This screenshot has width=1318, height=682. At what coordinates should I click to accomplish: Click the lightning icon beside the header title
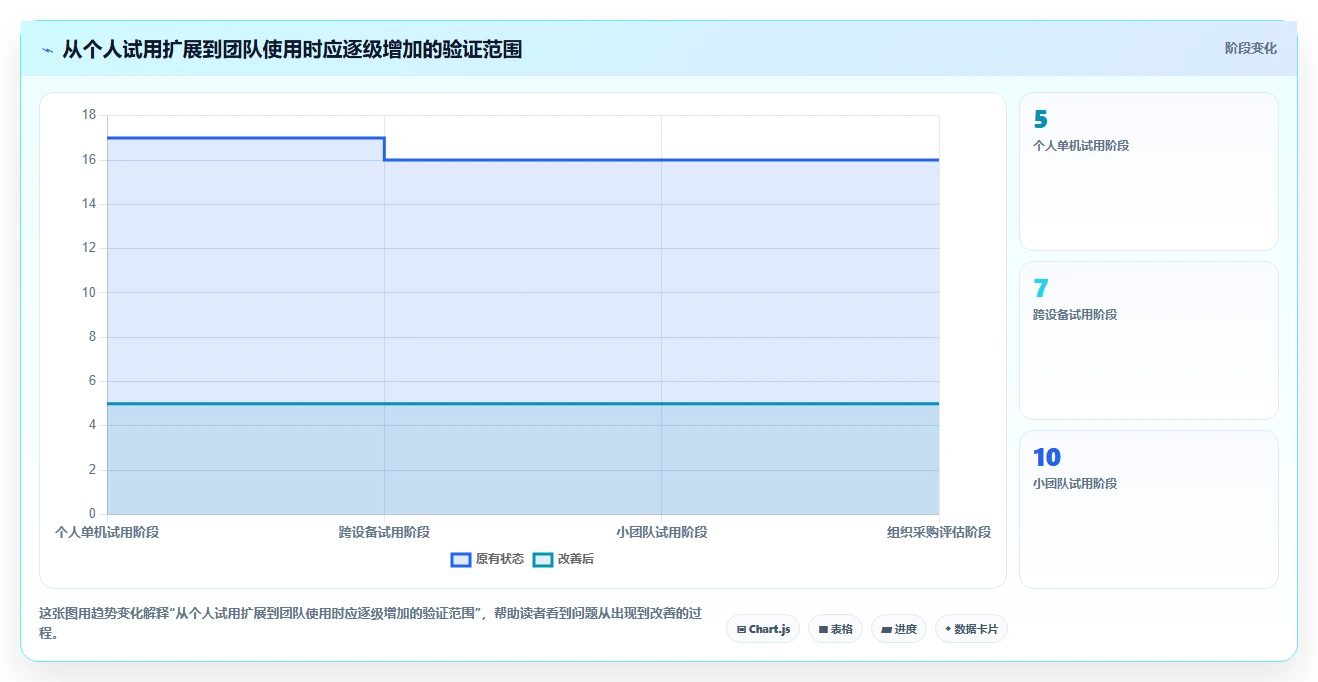[48, 50]
